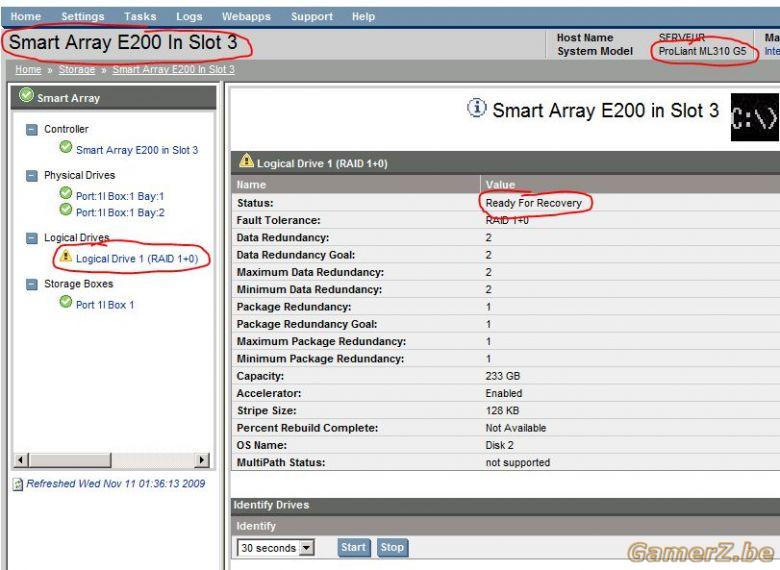Click warning icon in Logical Drive 1 panel header
The height and width of the screenshot is (570, 780).
[x=246, y=160]
